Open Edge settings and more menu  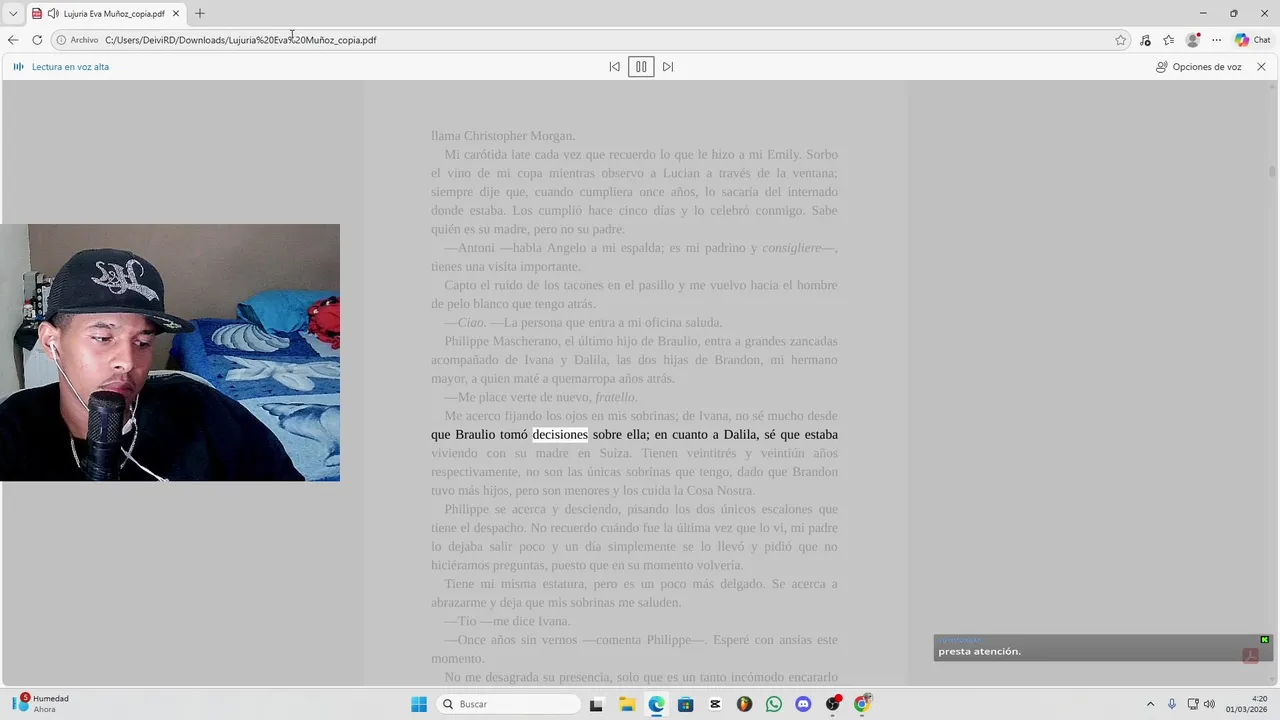(x=1216, y=40)
